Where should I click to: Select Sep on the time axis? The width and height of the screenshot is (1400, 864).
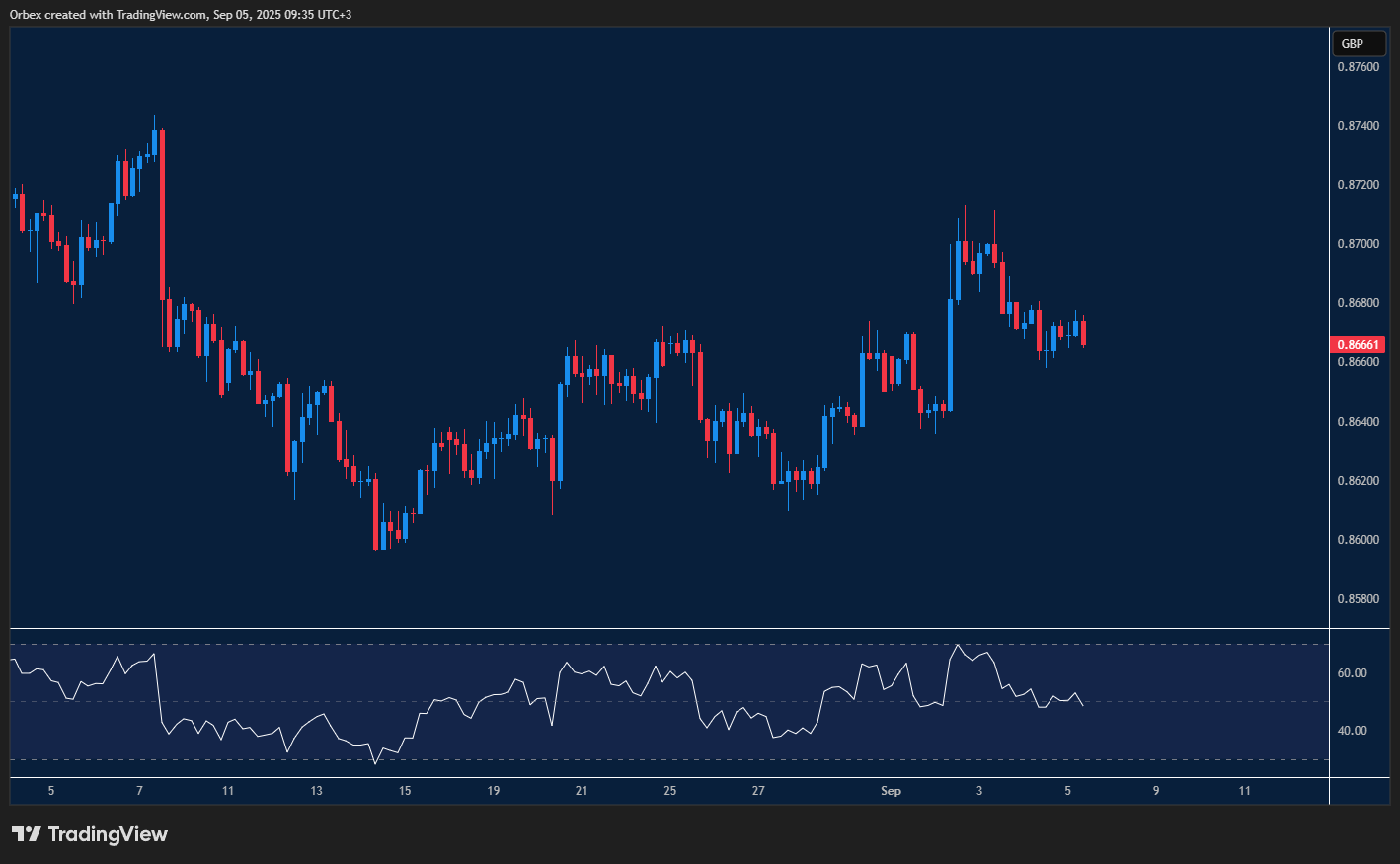(x=890, y=790)
